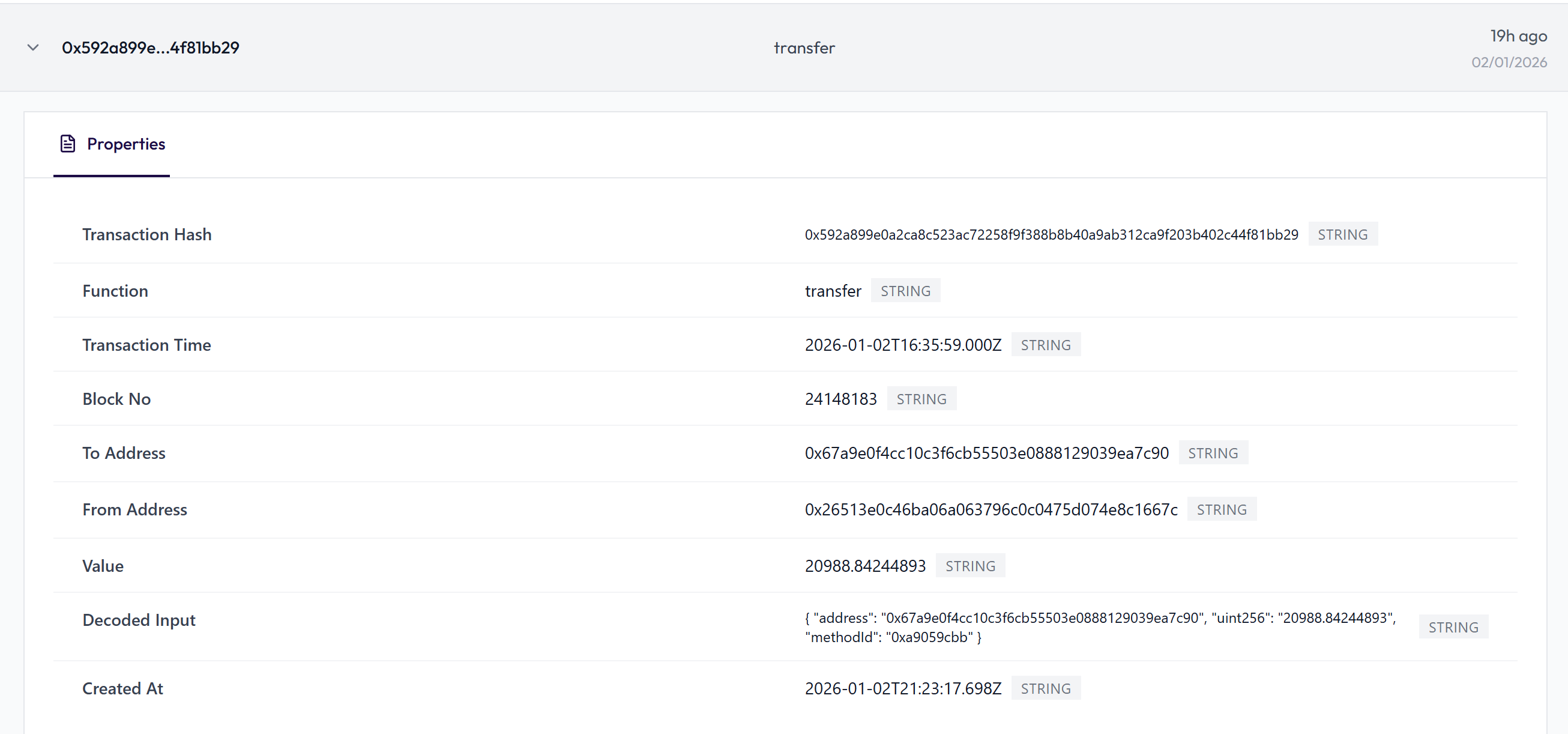Toggle the chevron next to the transaction hash
This screenshot has width=1568, height=734.
tap(34, 47)
